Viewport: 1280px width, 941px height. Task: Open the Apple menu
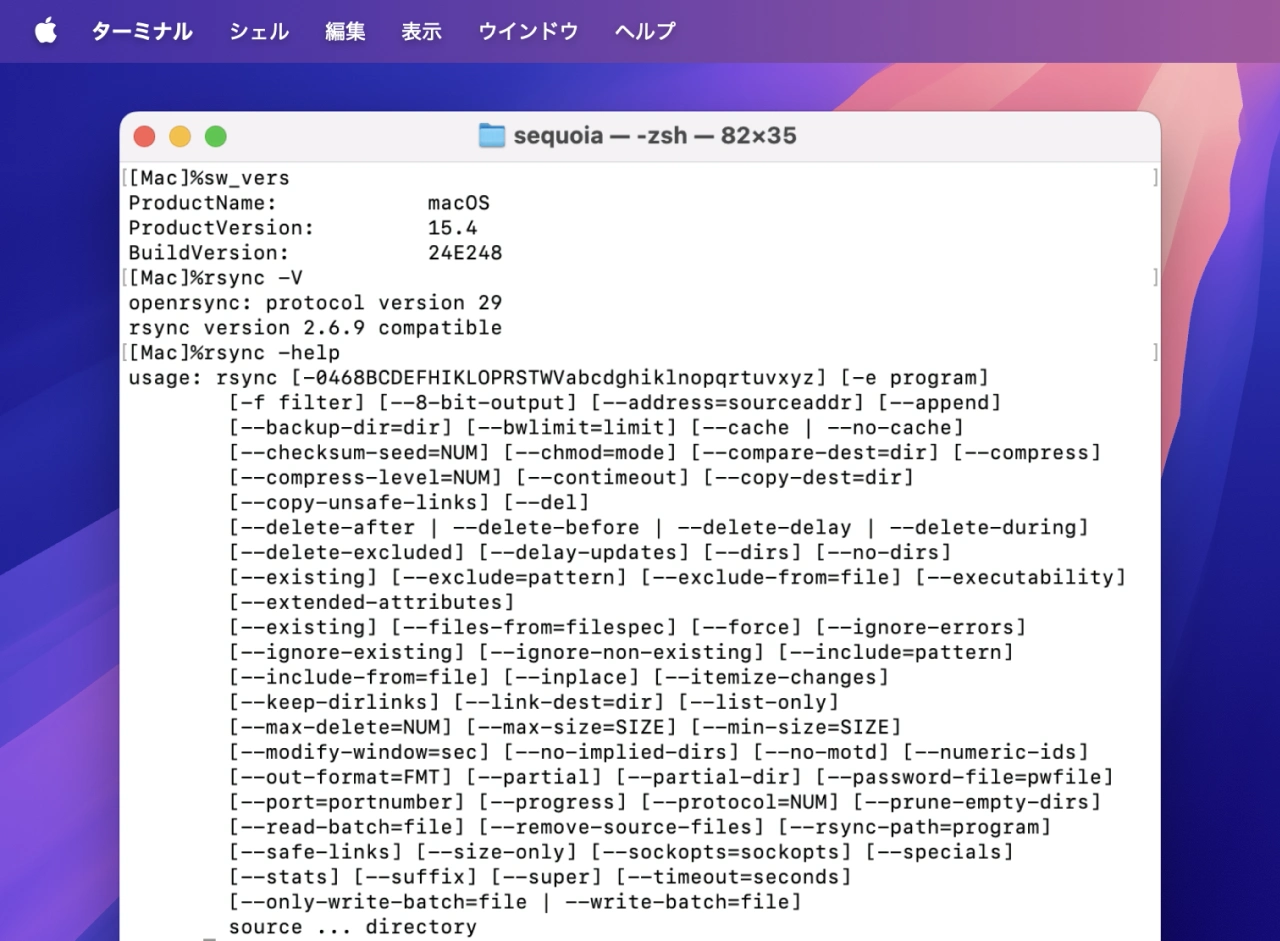point(46,31)
